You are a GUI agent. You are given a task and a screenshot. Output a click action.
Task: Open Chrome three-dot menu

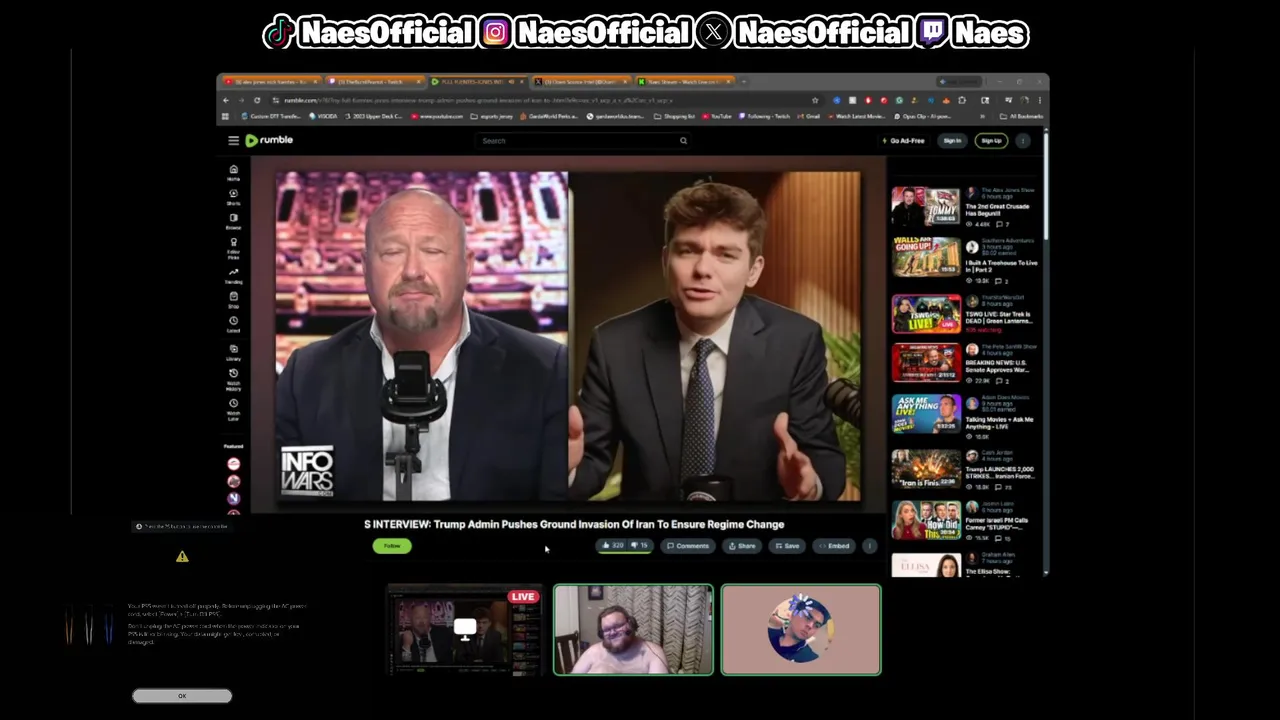(x=1039, y=100)
